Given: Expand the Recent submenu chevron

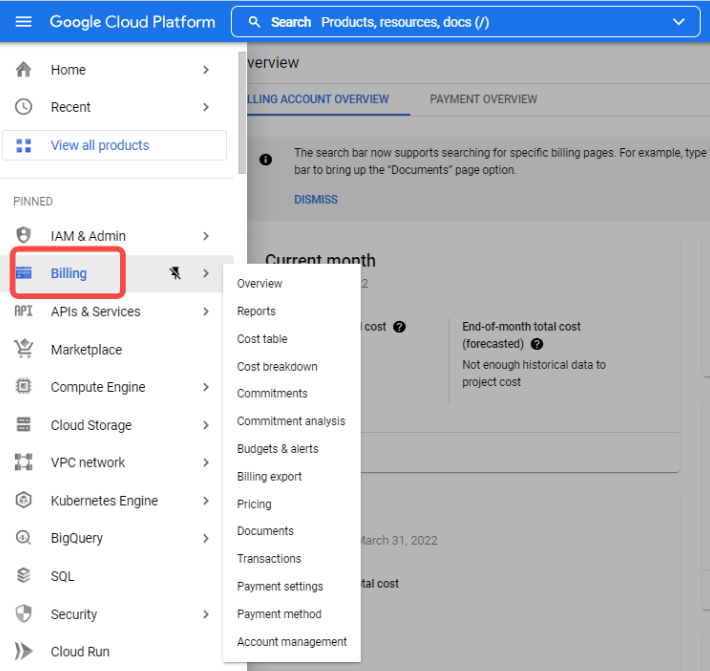Looking at the screenshot, I should point(206,107).
